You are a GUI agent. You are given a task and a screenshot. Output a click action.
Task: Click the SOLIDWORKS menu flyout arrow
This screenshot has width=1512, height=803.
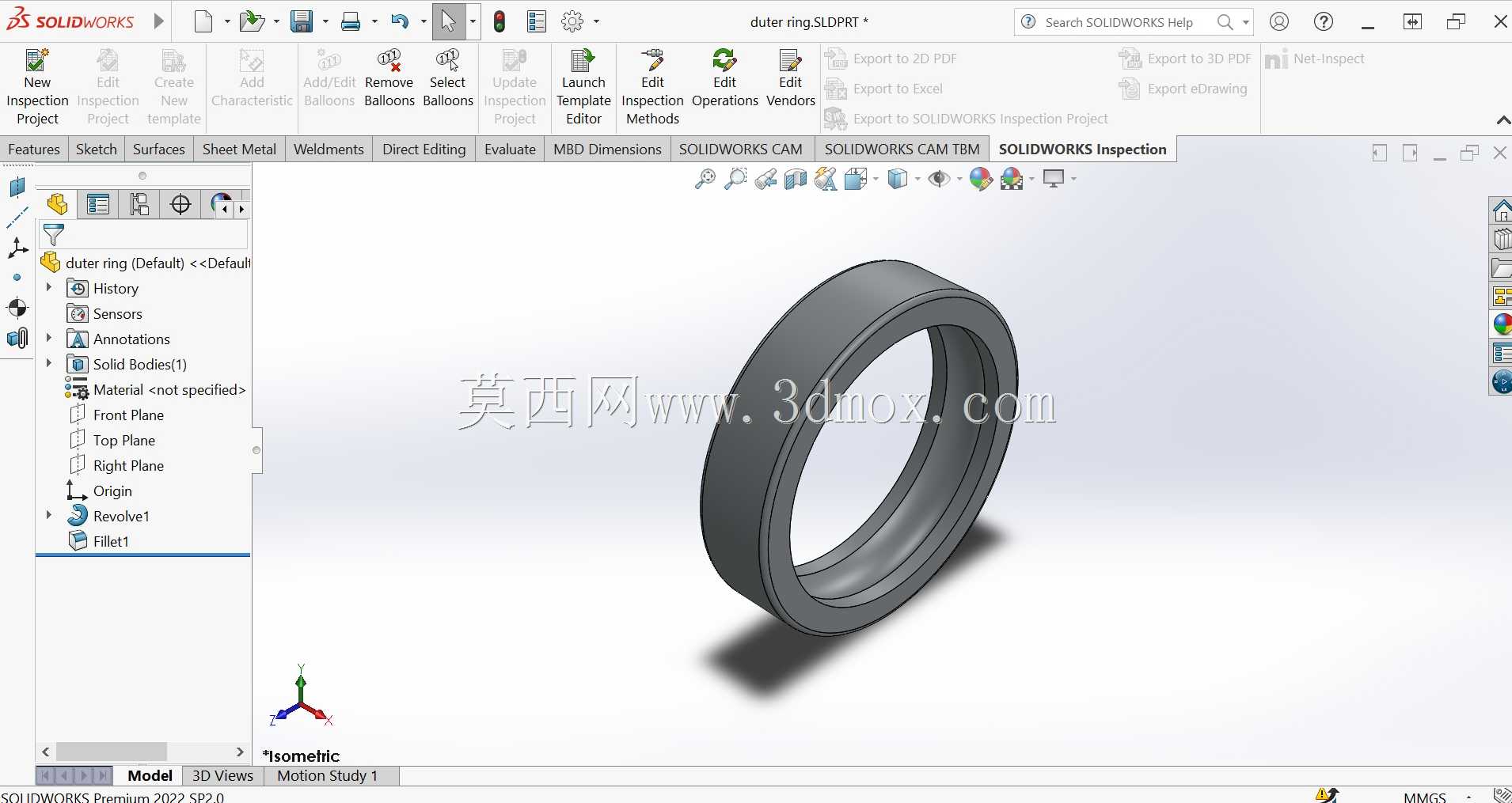click(158, 21)
